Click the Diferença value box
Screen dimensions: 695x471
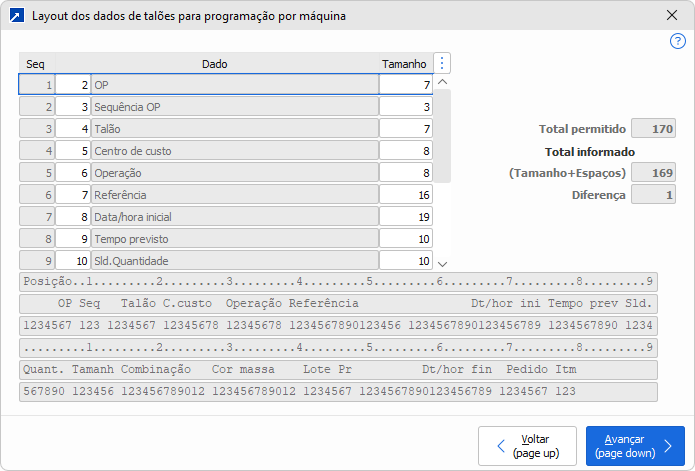point(654,195)
